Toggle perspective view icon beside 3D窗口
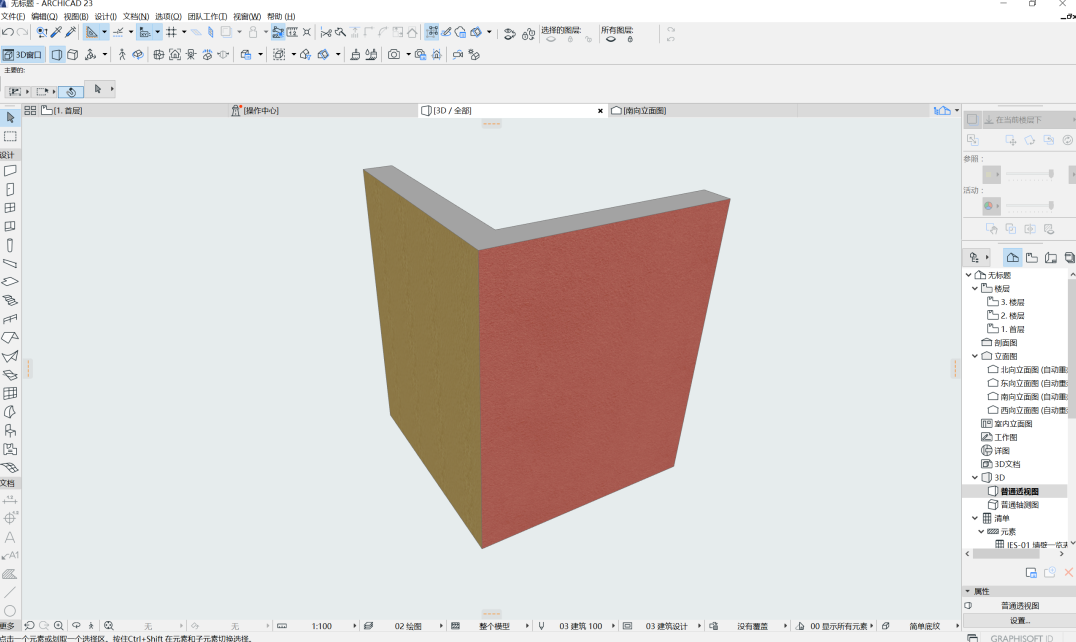 point(57,54)
